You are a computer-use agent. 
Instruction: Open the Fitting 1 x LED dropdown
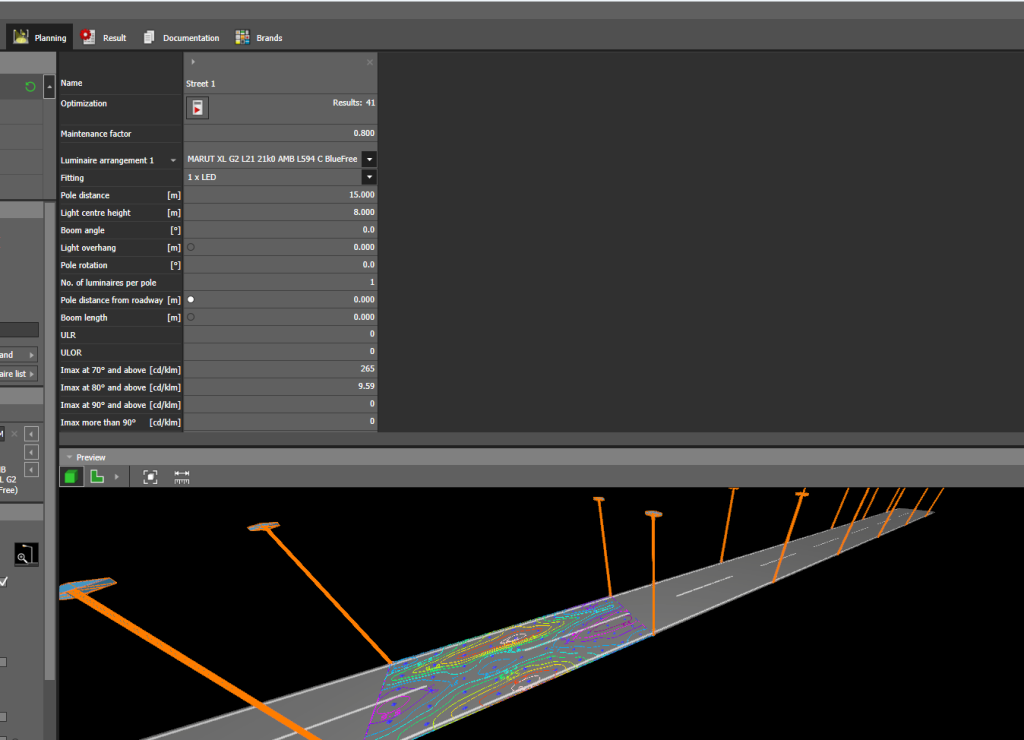[x=370, y=177]
